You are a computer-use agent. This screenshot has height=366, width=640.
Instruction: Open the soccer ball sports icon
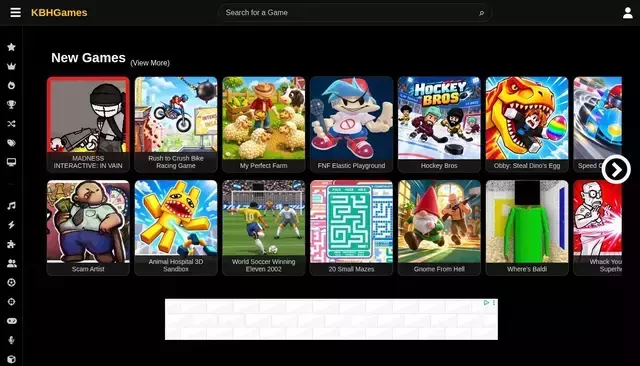[x=11, y=282]
